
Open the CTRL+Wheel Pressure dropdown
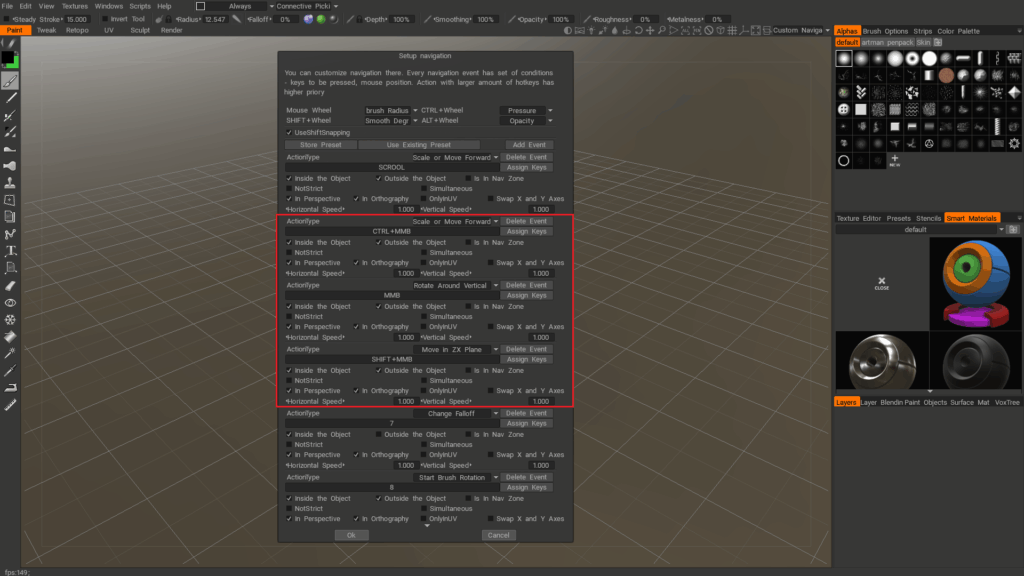click(526, 110)
